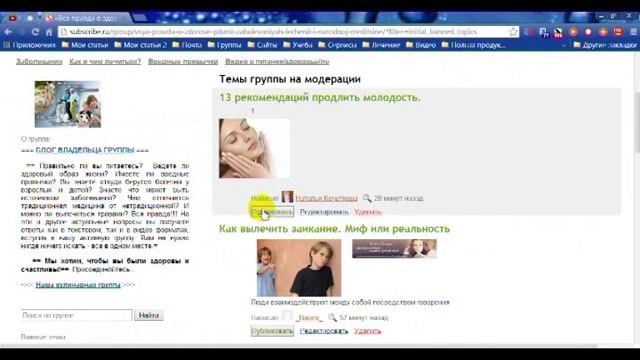
Task: Open the 'Видео' bookmark folder
Action: click(x=421, y=45)
